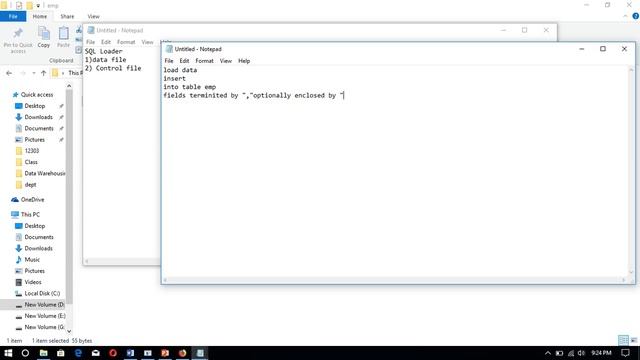Open Desktop under This PC
Image resolution: width=640 pixels, height=360 pixels.
(34, 226)
